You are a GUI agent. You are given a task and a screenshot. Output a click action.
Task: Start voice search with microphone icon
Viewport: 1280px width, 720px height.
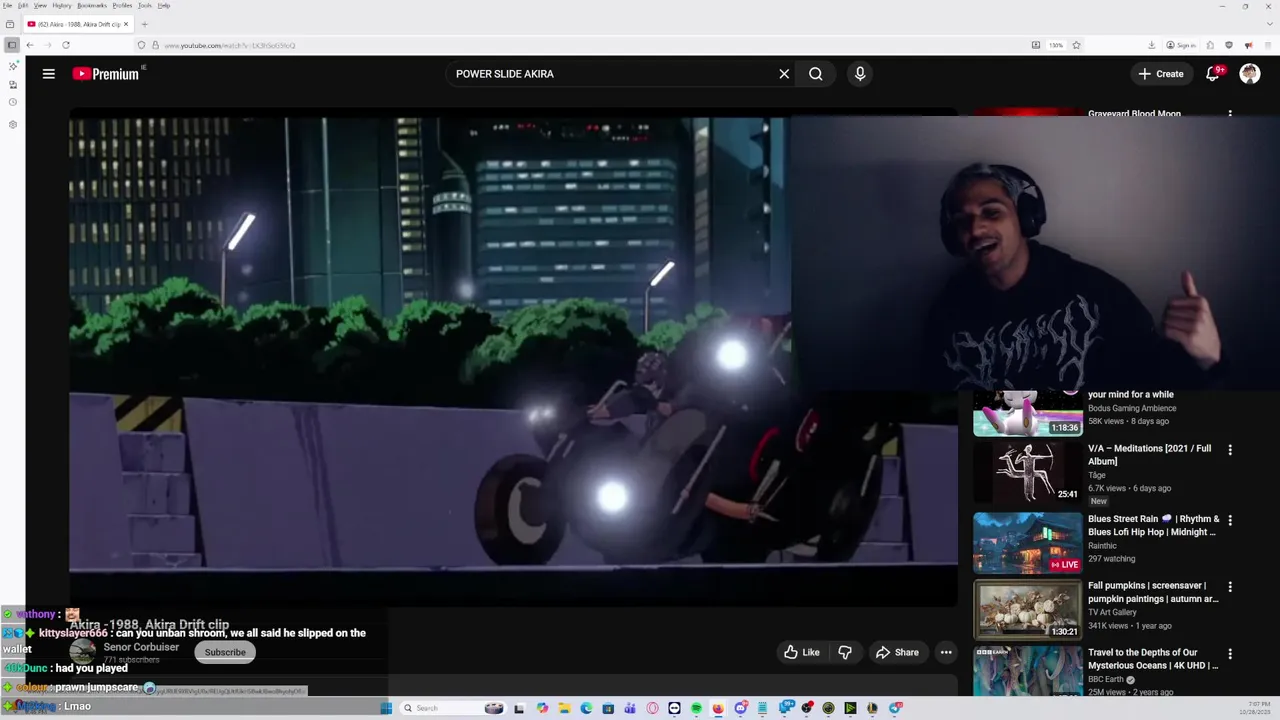pos(860,73)
